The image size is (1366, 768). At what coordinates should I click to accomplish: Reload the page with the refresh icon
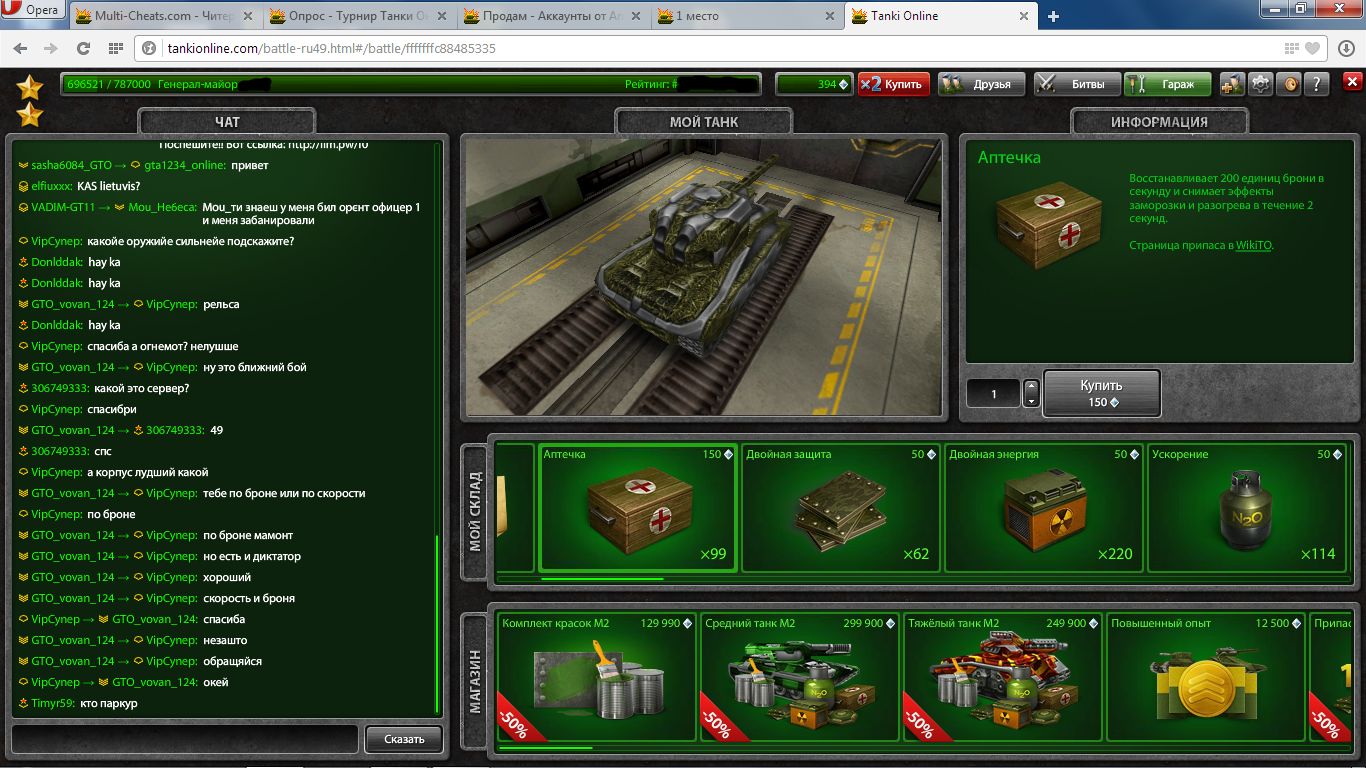tap(86, 49)
